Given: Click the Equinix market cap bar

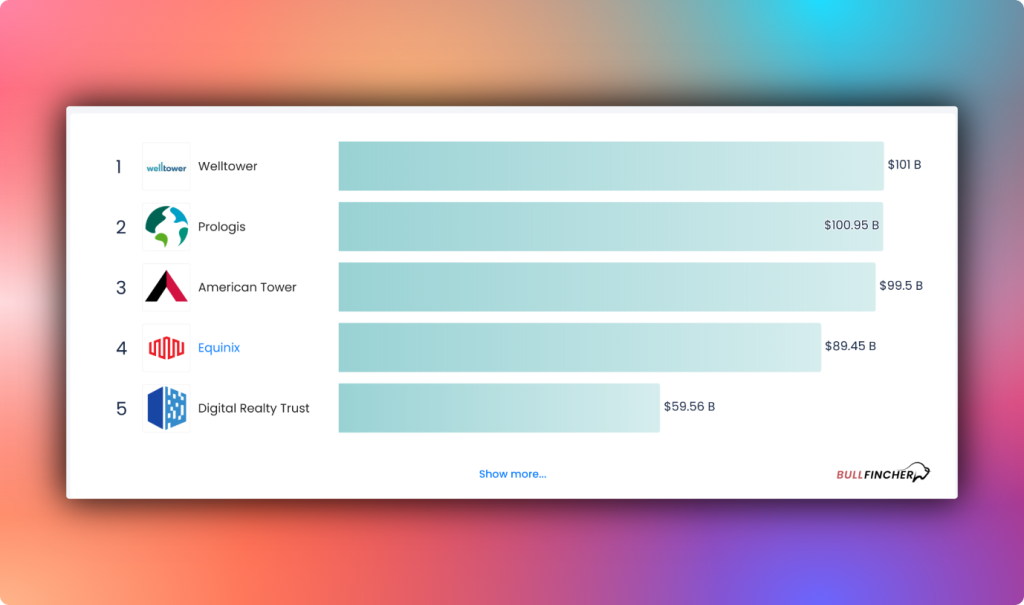Looking at the screenshot, I should tap(579, 348).
